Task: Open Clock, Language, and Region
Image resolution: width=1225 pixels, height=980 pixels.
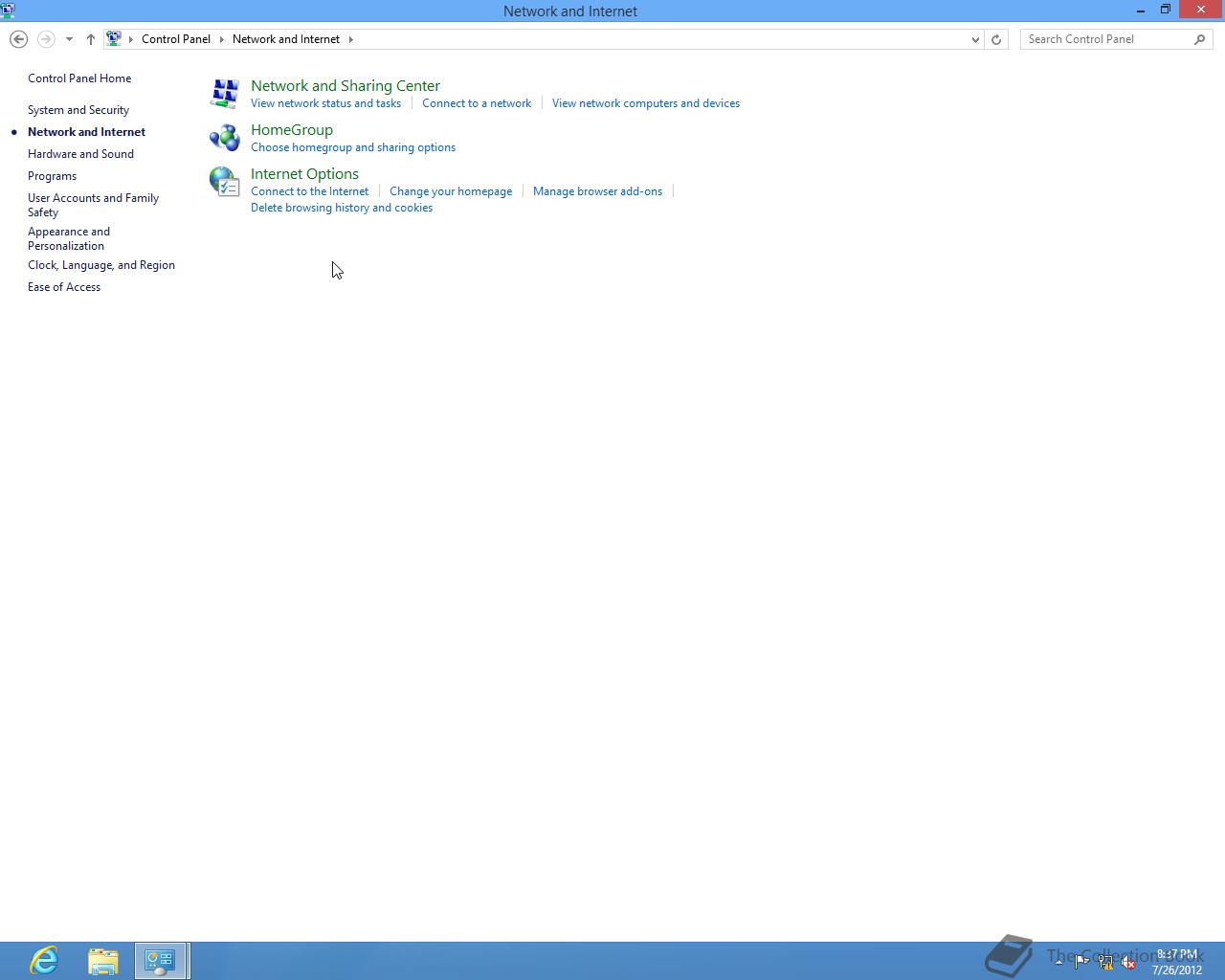Action: point(101,265)
